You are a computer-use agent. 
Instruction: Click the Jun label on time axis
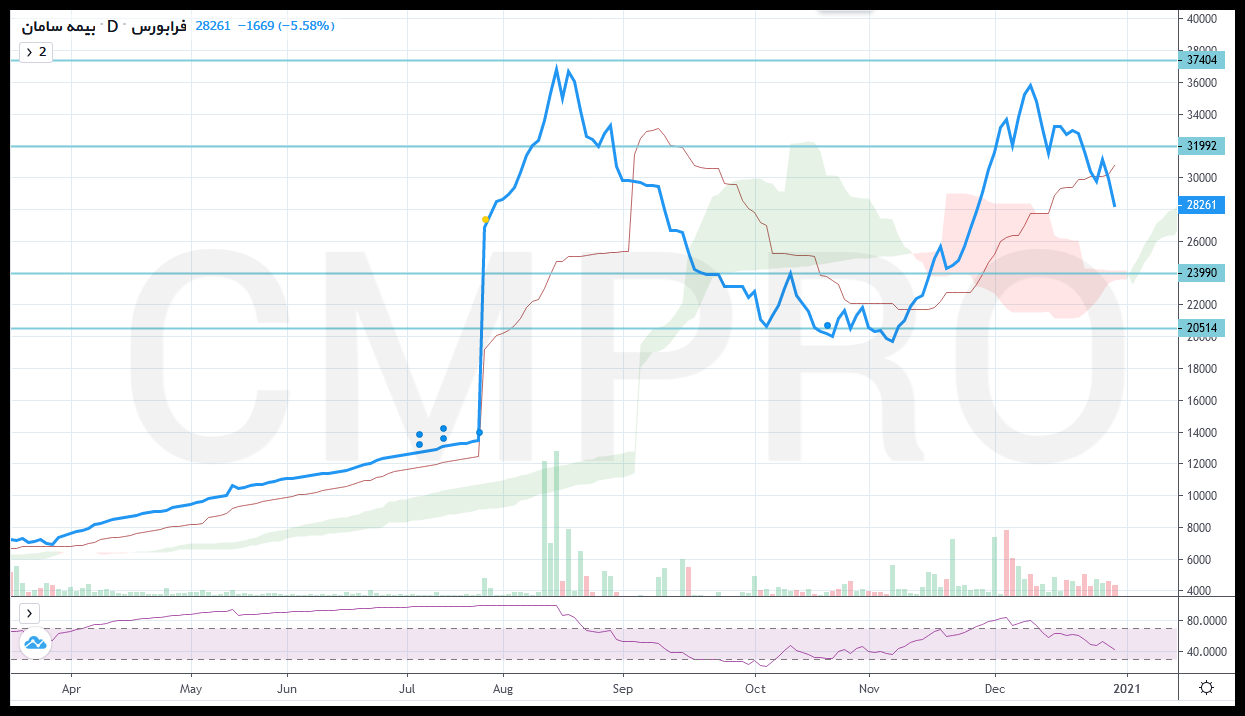point(287,688)
